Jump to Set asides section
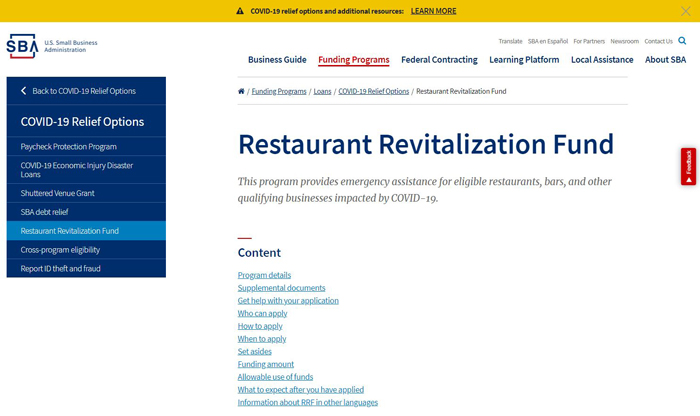The image size is (700, 416). 254,351
